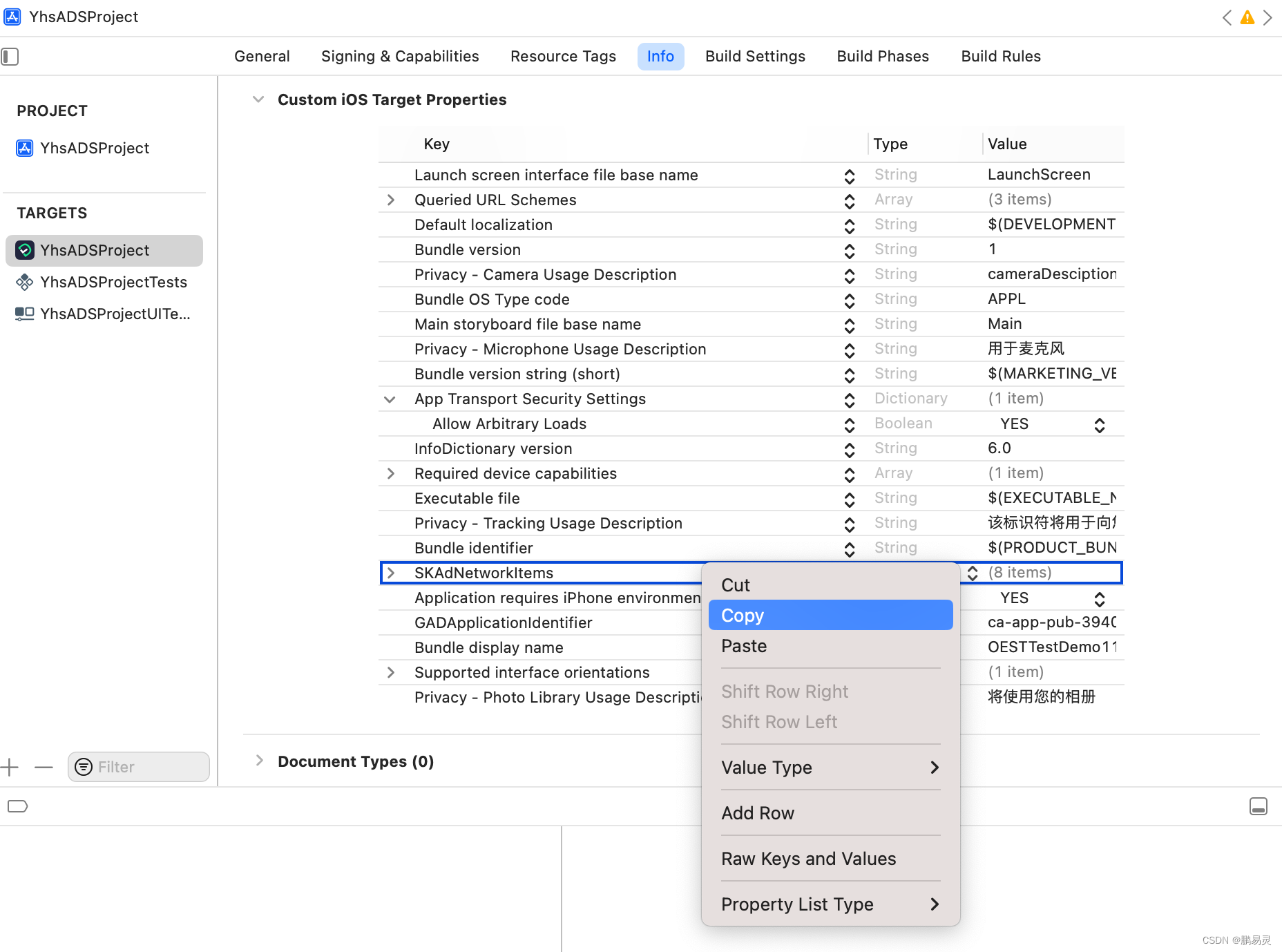Toggle the debug area panel icon
The image size is (1282, 952).
[1259, 806]
